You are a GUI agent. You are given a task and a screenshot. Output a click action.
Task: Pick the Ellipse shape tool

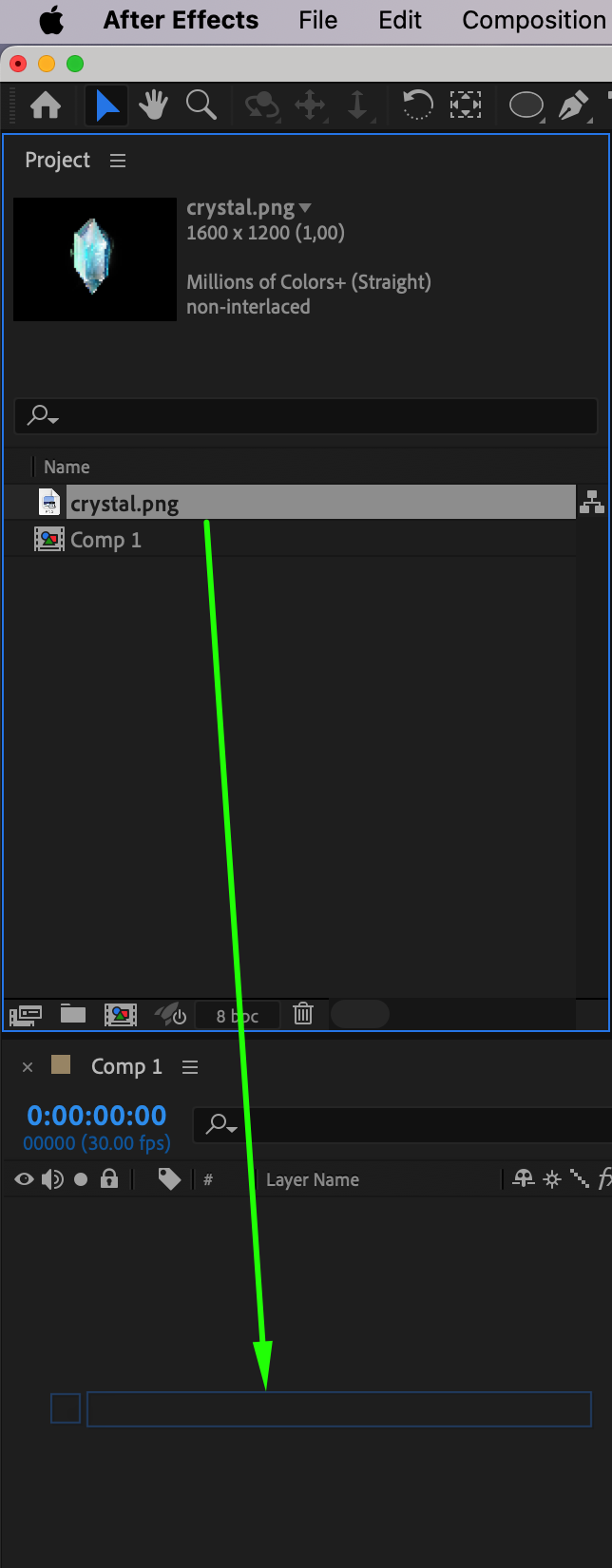tap(526, 105)
